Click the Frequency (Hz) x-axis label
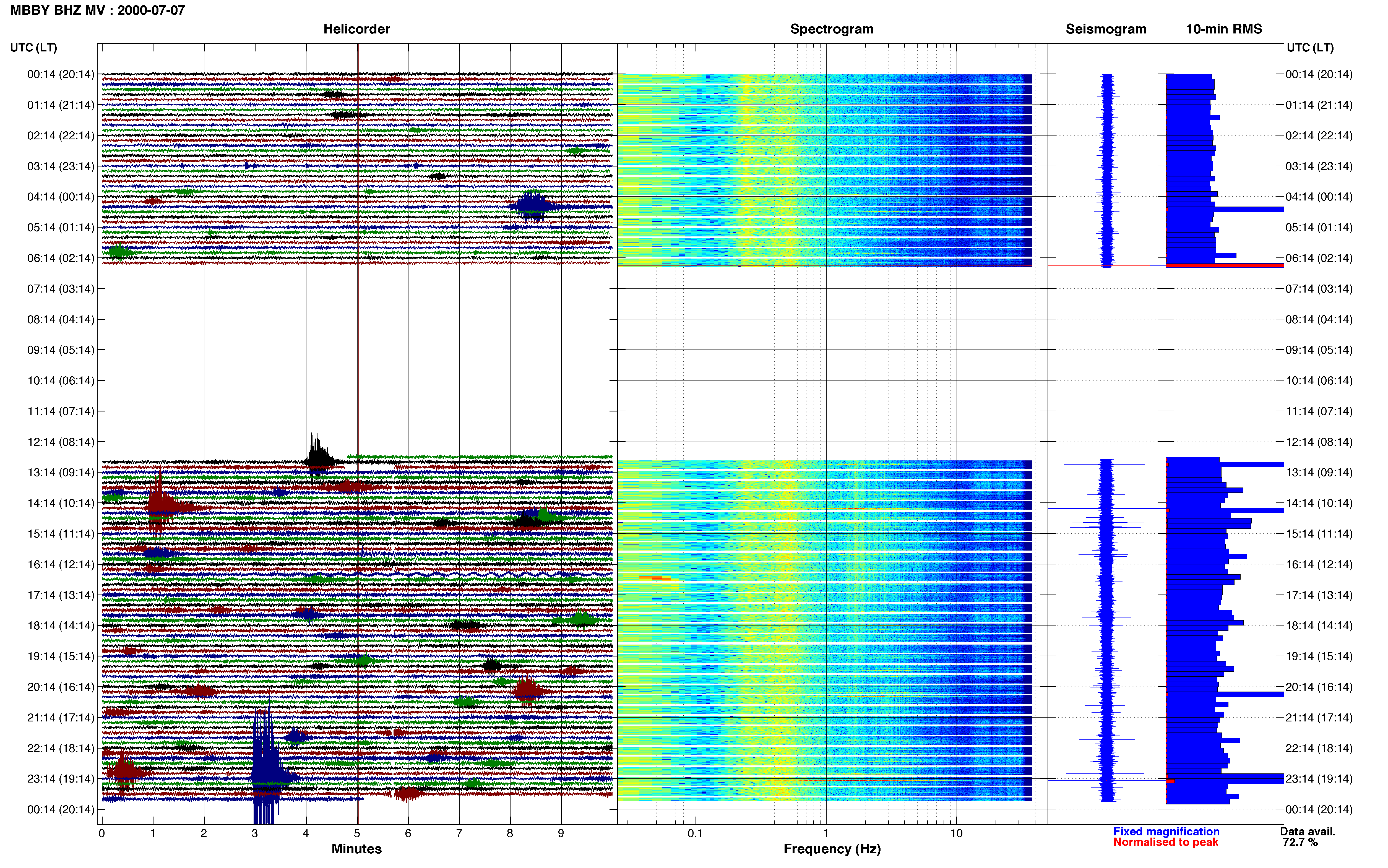Image resolution: width=1388 pixels, height=868 pixels. [x=832, y=849]
